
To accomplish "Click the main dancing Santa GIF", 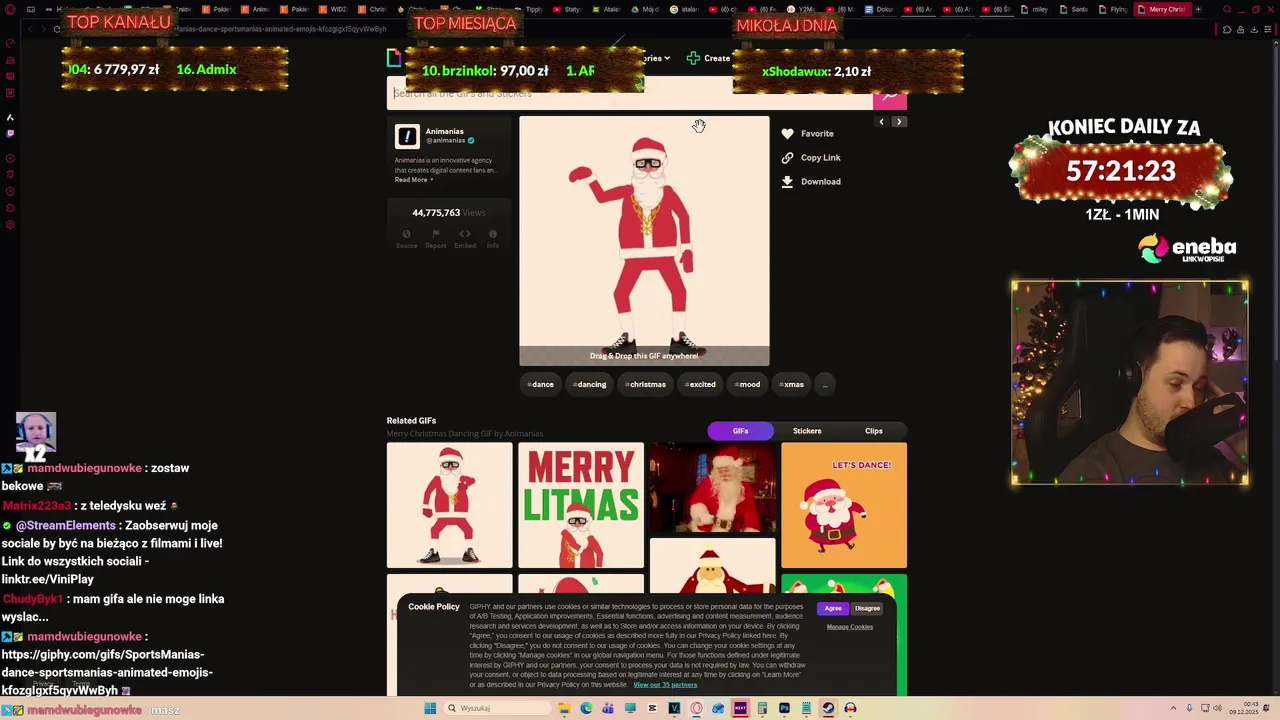I will click(x=644, y=241).
